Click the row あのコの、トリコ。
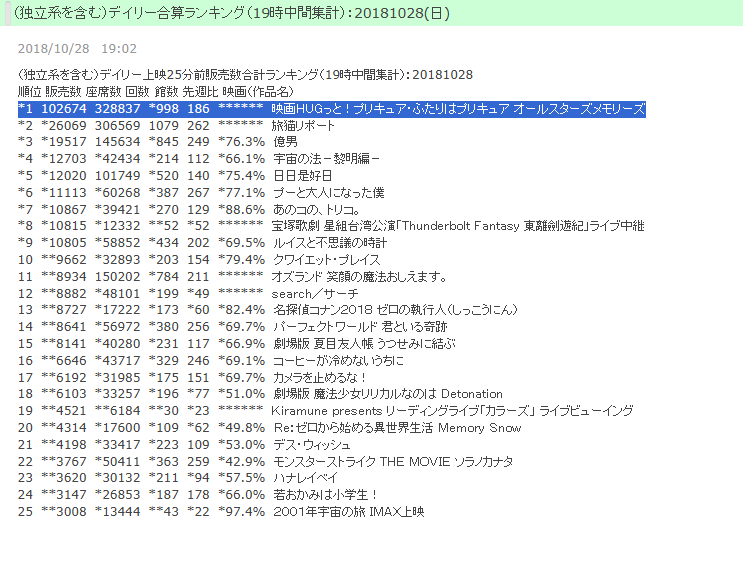Viewport: 743px width, 580px height. (x=190, y=209)
